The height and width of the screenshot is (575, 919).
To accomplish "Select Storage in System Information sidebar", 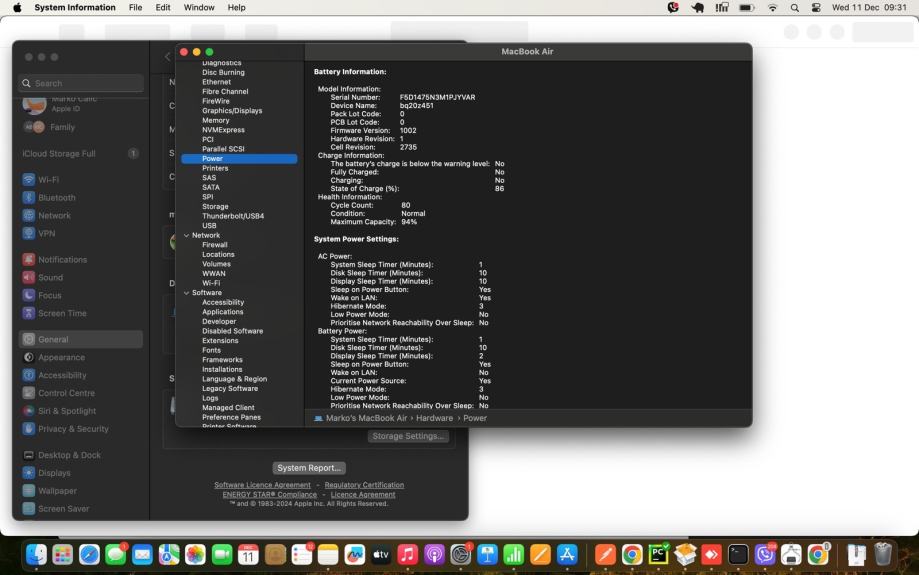I will click(x=215, y=206).
